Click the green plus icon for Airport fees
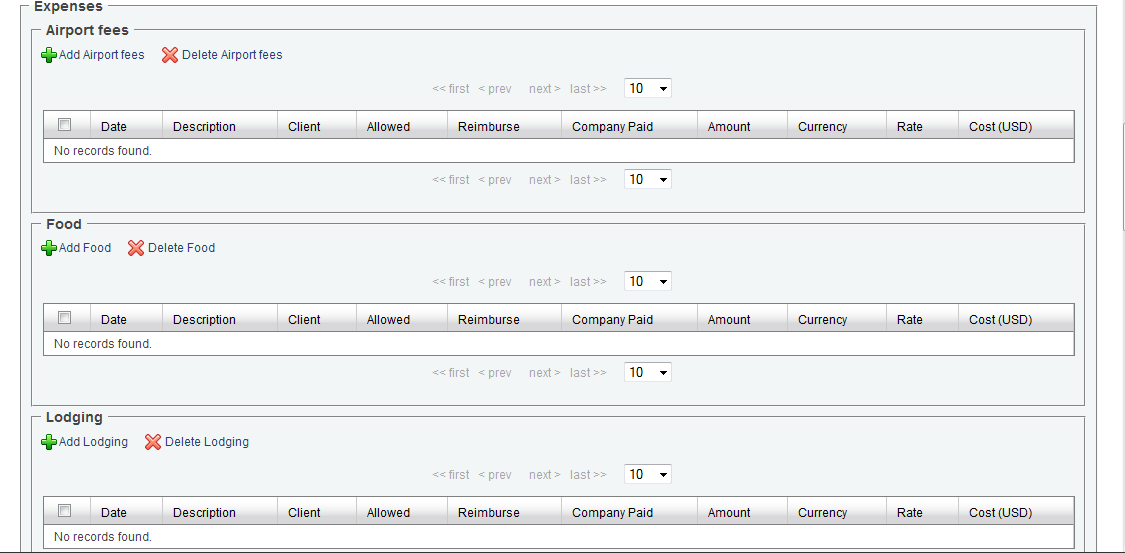Image resolution: width=1125 pixels, height=553 pixels. pos(49,55)
